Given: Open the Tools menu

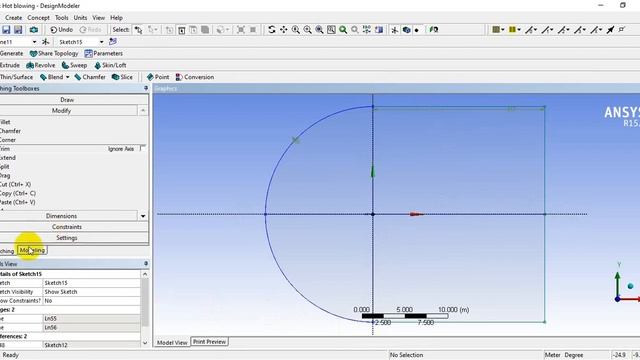Looking at the screenshot, I should tap(62, 18).
